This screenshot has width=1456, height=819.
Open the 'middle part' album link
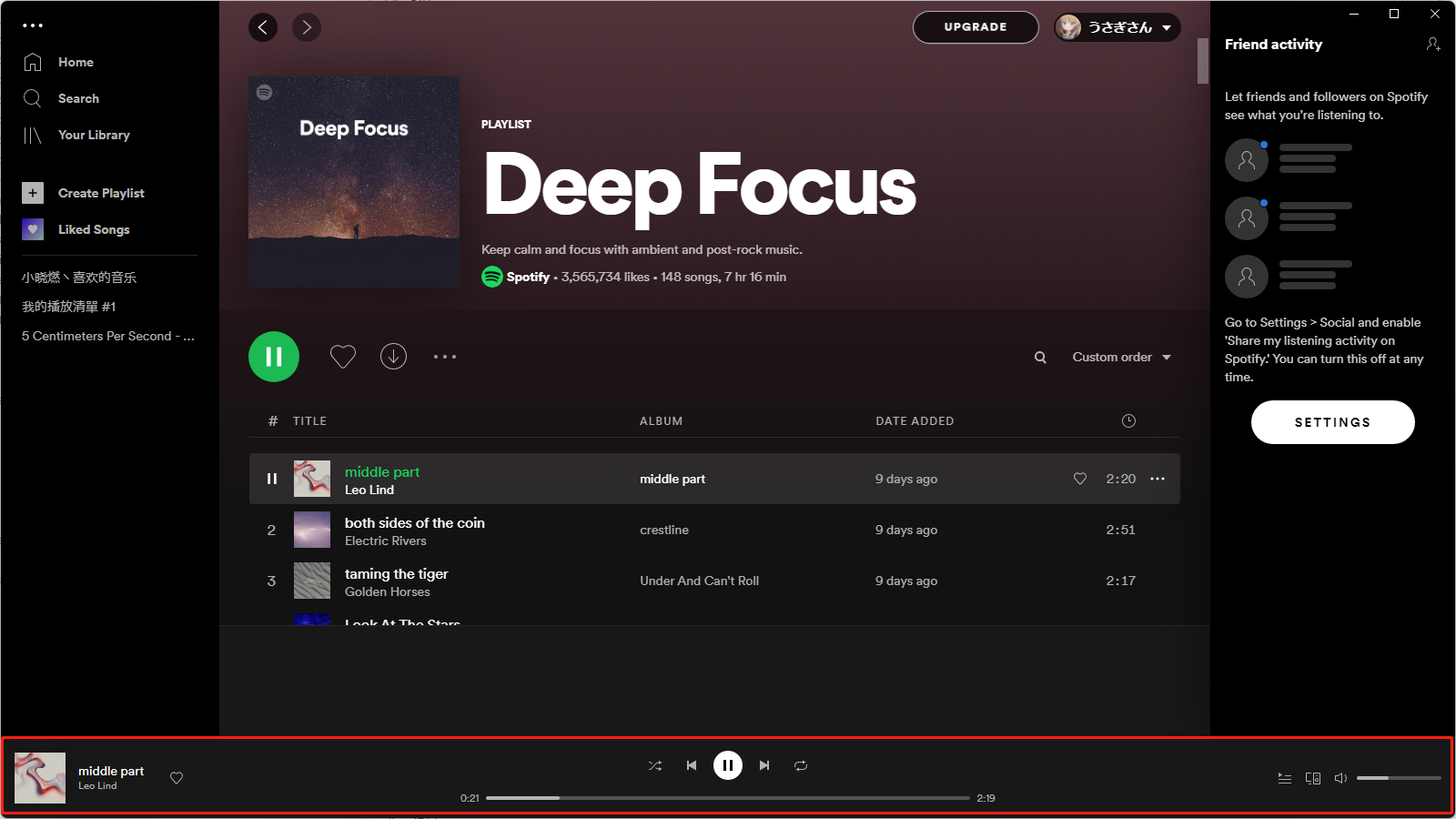(672, 479)
